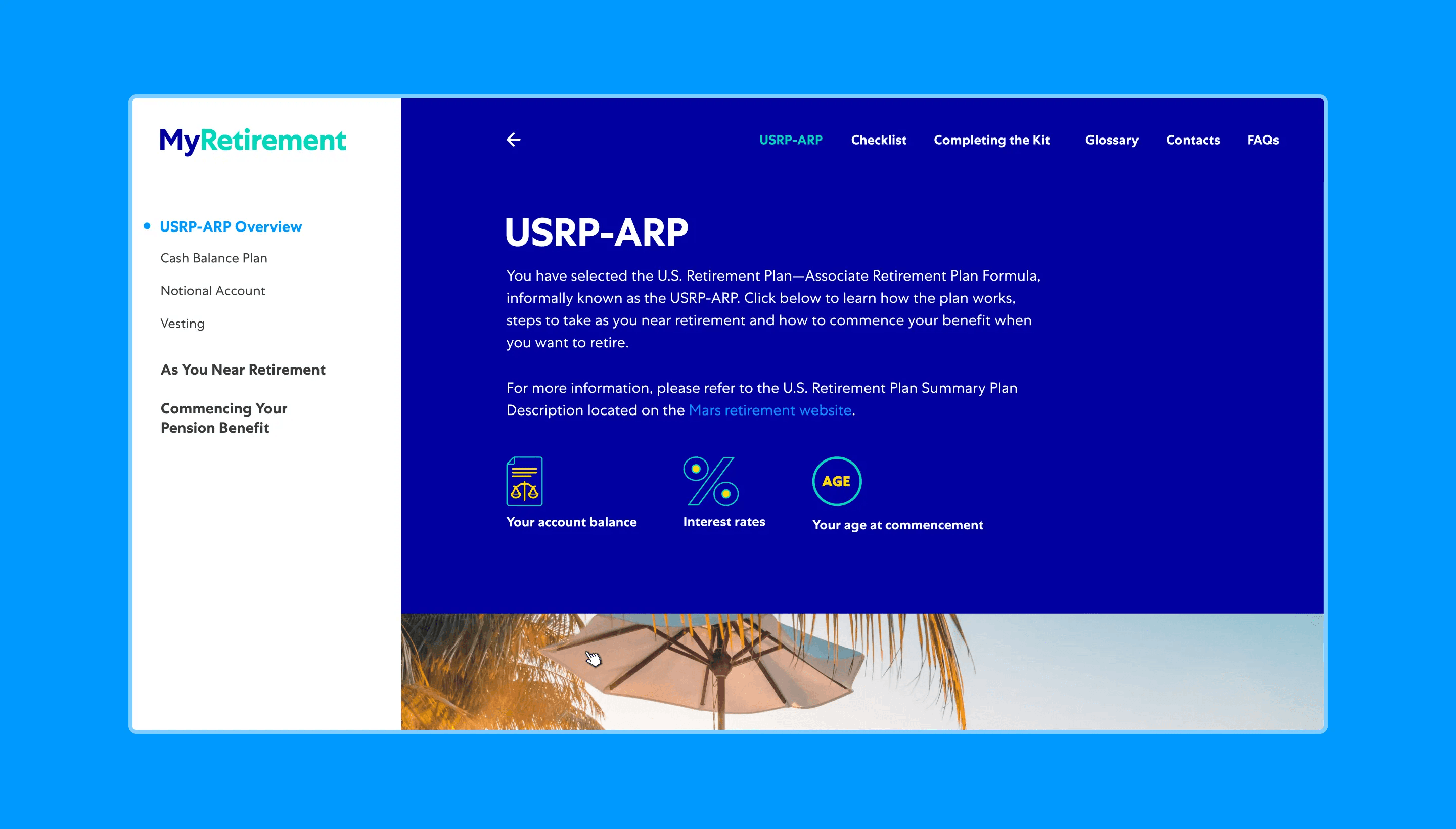Screen dimensions: 1456x829
Task: Click the back arrow icon
Action: coord(513,140)
